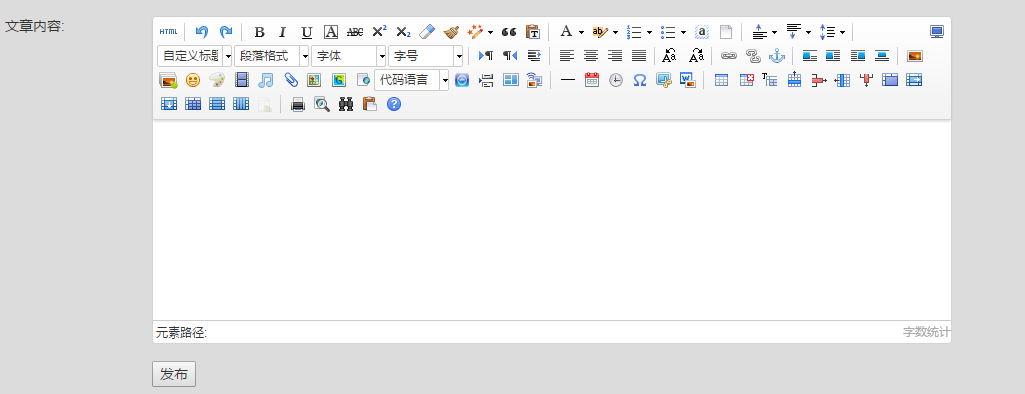Viewport: 1025px width, 394px height.
Task: Toggle underline formatting
Action: point(307,32)
